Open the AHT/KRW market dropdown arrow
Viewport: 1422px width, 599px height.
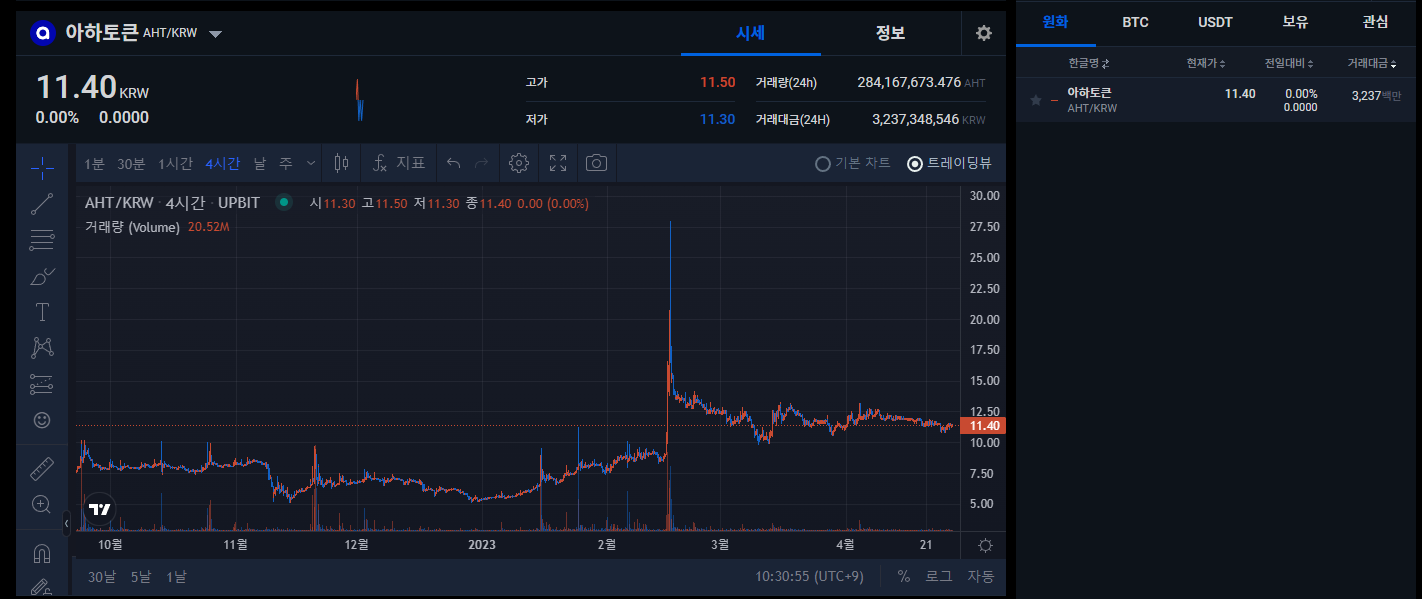(215, 34)
